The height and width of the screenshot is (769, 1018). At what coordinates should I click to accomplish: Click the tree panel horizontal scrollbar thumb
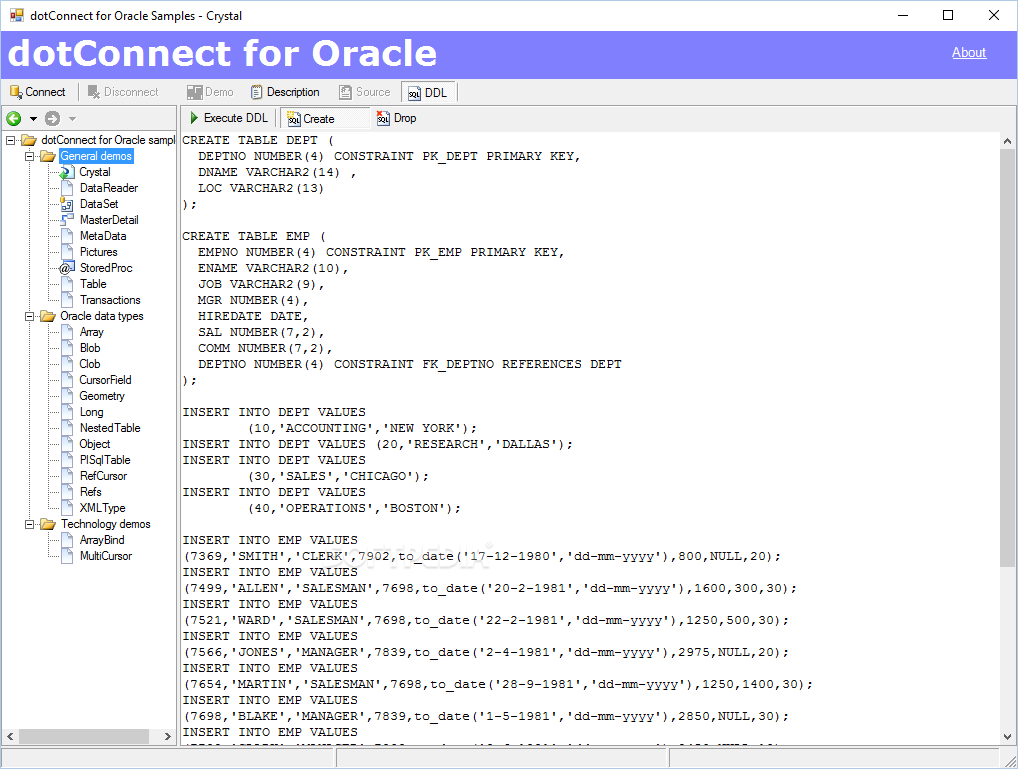pyautogui.click(x=84, y=737)
